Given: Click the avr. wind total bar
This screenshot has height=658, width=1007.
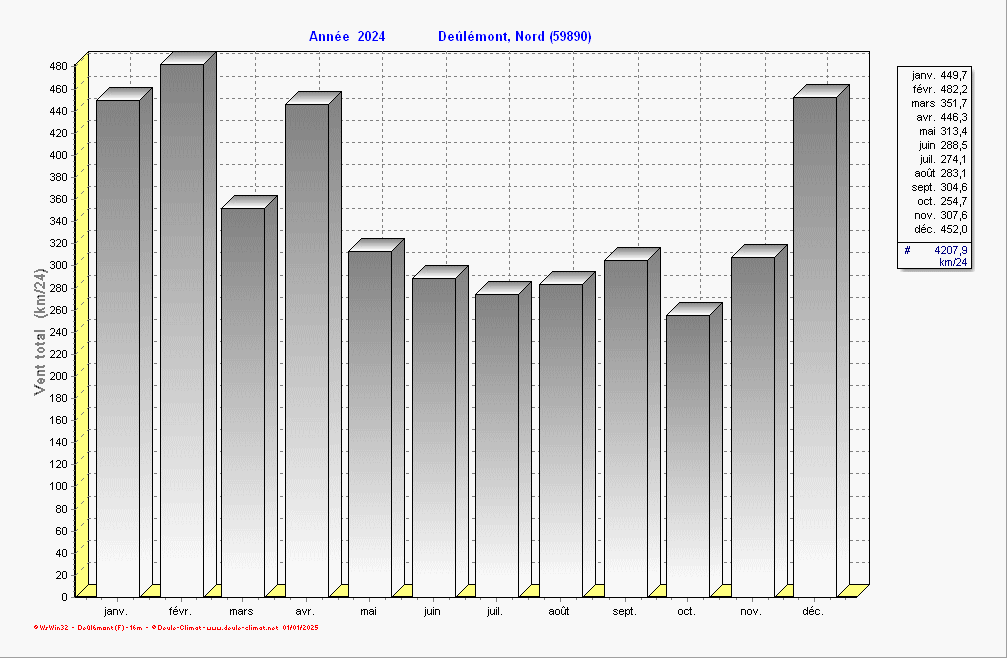Looking at the screenshot, I should pos(307,349).
